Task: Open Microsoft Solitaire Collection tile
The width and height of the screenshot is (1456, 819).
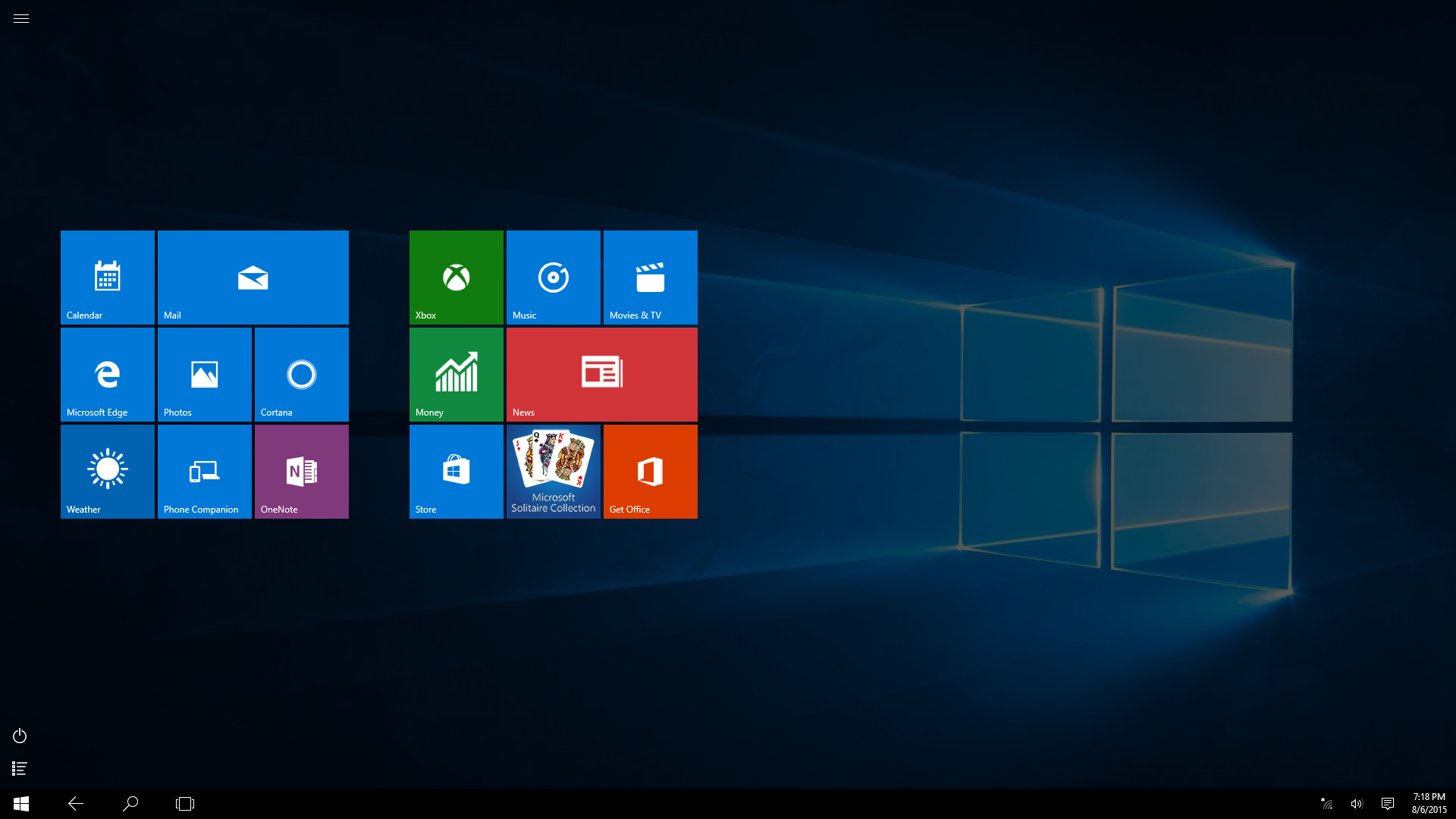Action: pyautogui.click(x=554, y=472)
